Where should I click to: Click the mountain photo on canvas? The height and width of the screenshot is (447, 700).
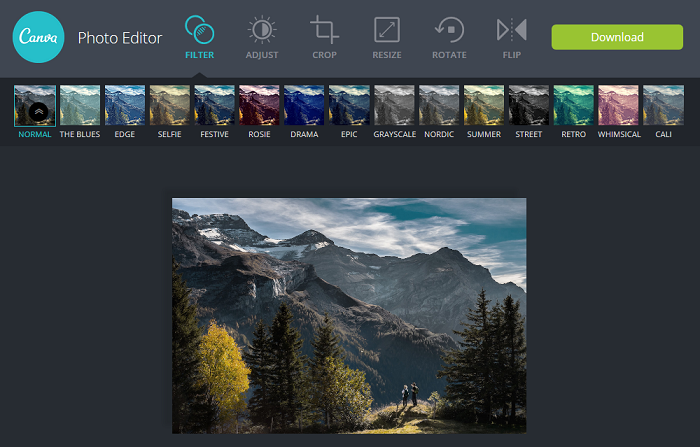(349, 316)
